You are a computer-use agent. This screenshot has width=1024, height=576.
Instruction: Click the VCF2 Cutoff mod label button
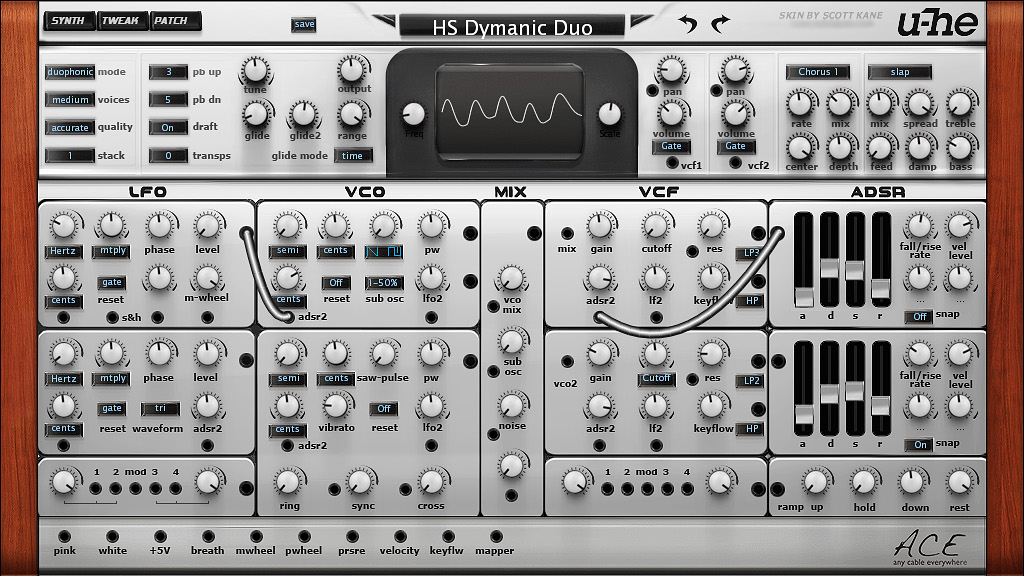(656, 378)
